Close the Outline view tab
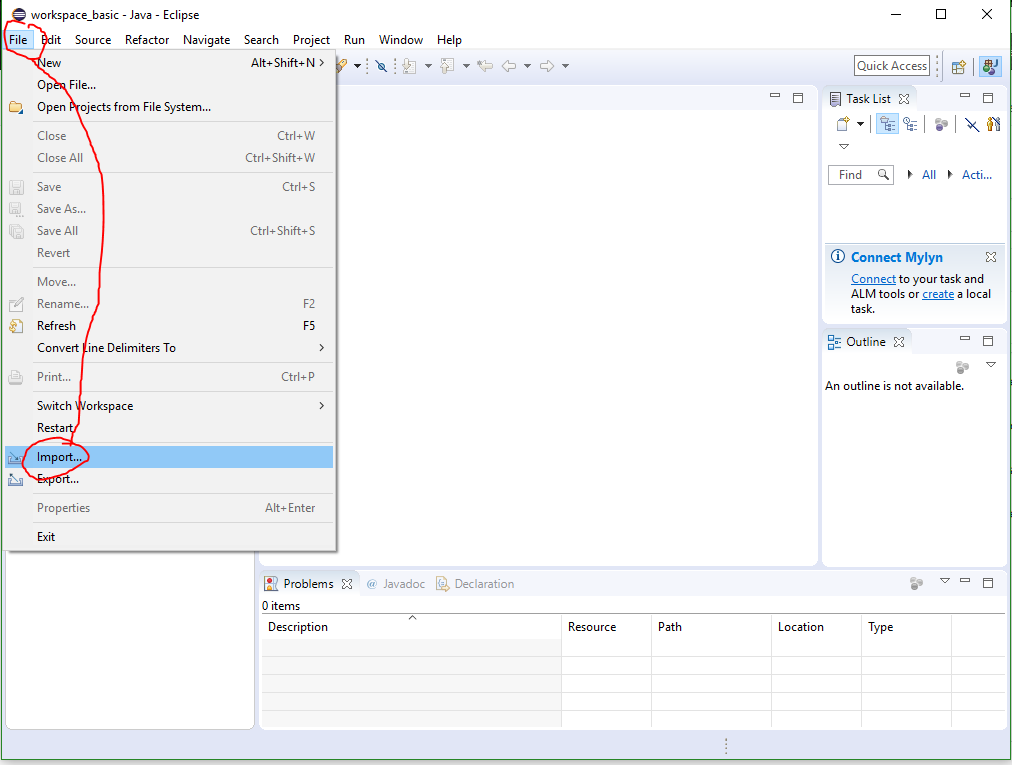Viewport: 1012px width, 765px height. click(x=898, y=342)
